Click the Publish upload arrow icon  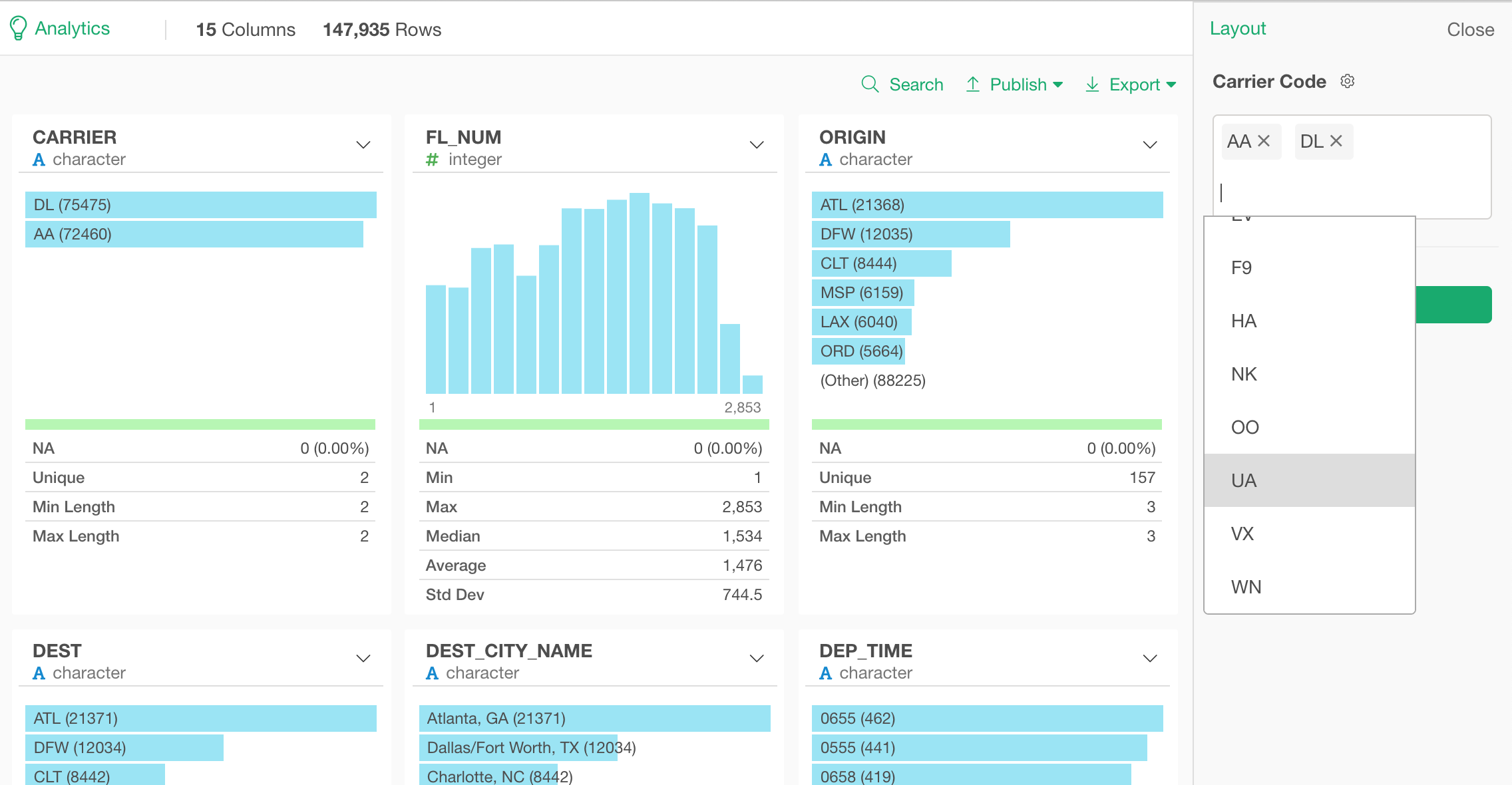[x=973, y=84]
